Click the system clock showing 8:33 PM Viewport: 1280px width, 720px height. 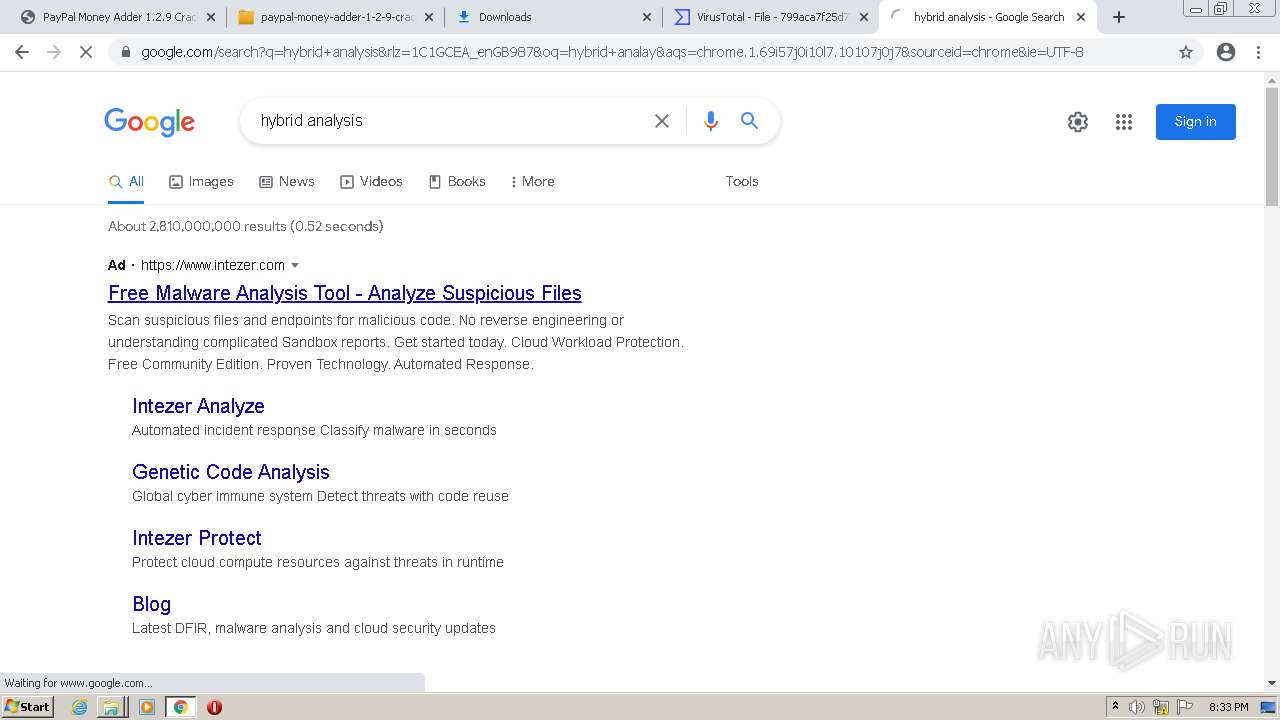tap(1228, 707)
